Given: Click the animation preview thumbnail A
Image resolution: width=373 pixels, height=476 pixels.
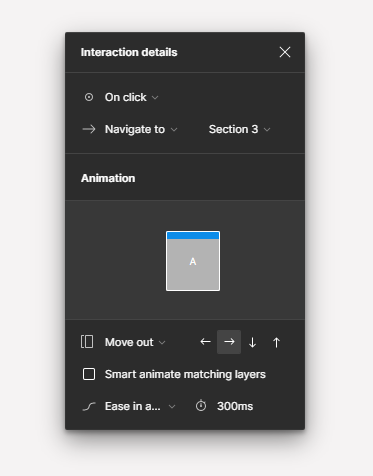Looking at the screenshot, I should [193, 261].
